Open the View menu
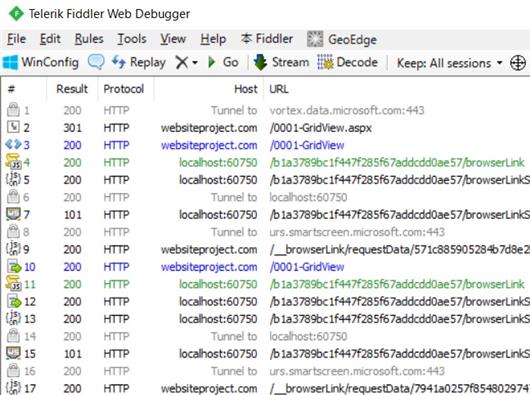 [x=173, y=39]
